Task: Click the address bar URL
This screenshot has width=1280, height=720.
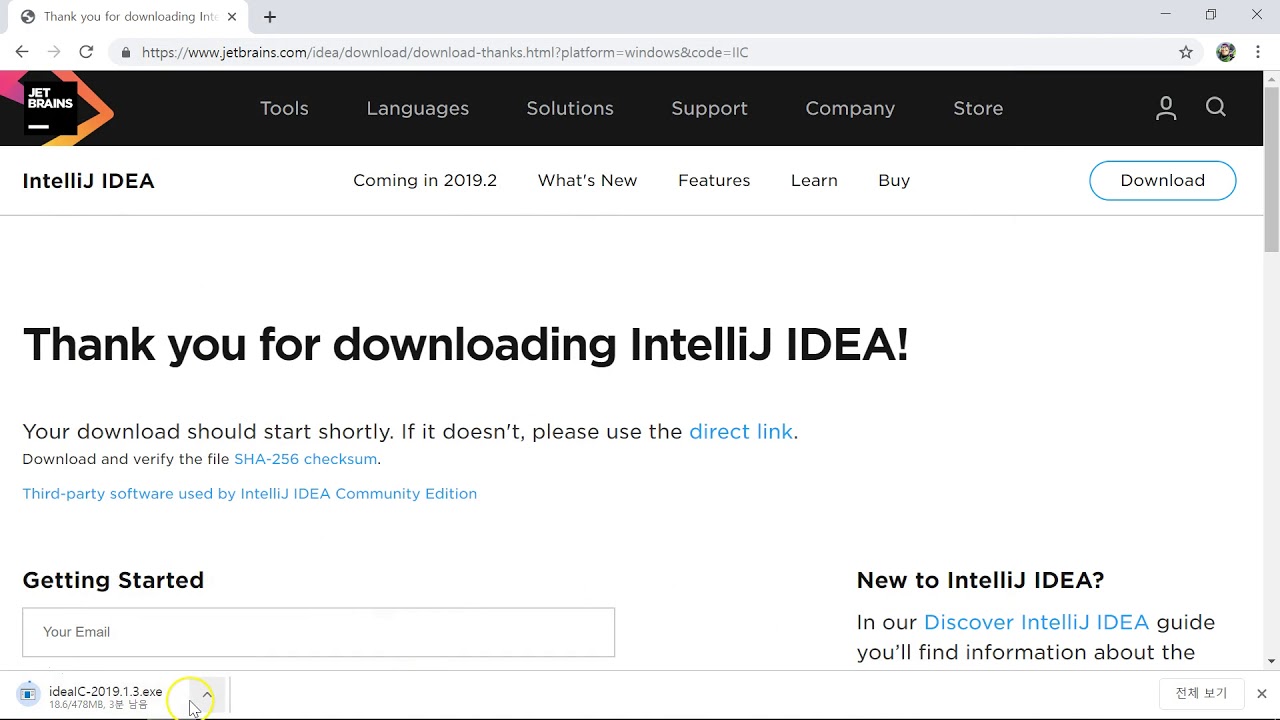Action: tap(445, 52)
